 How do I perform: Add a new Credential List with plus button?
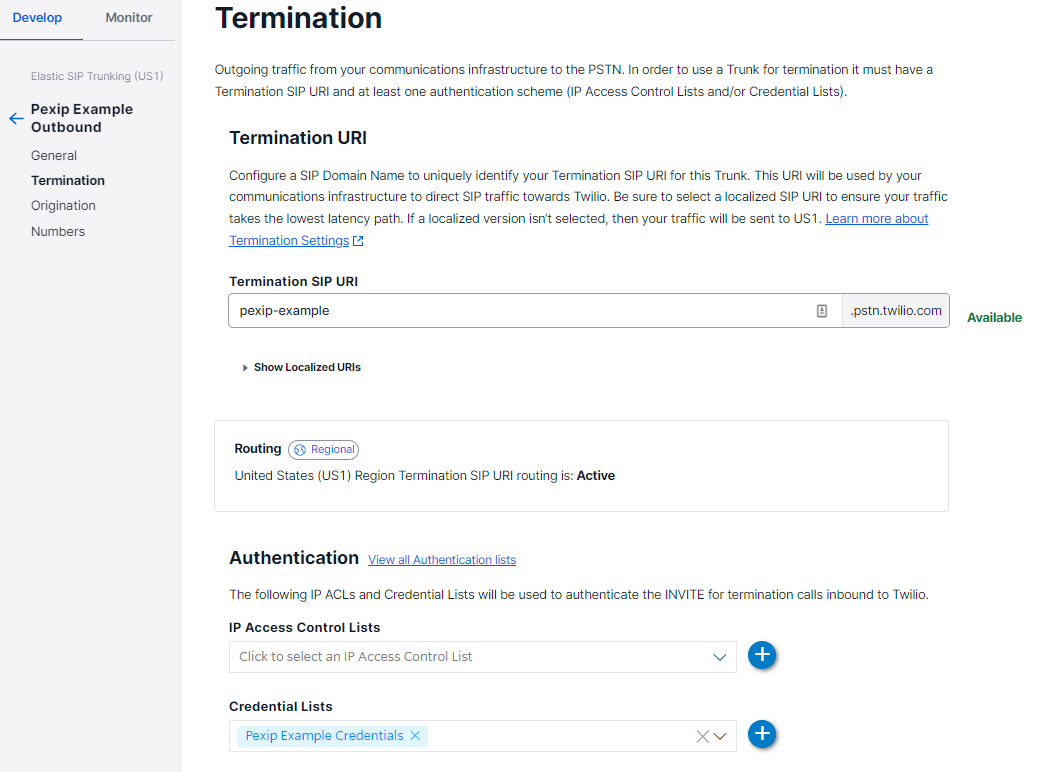click(762, 734)
